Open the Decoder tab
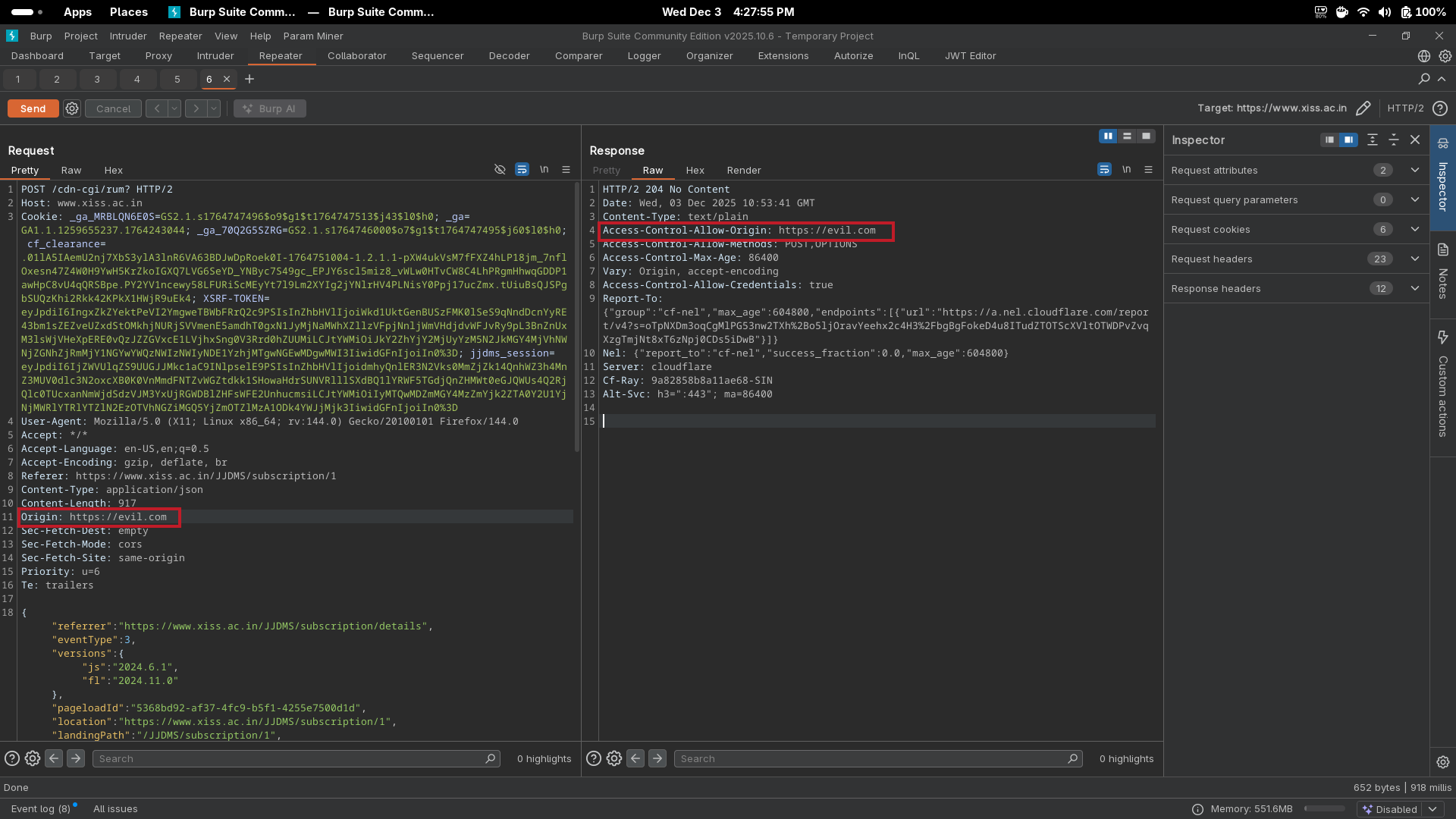 click(509, 56)
